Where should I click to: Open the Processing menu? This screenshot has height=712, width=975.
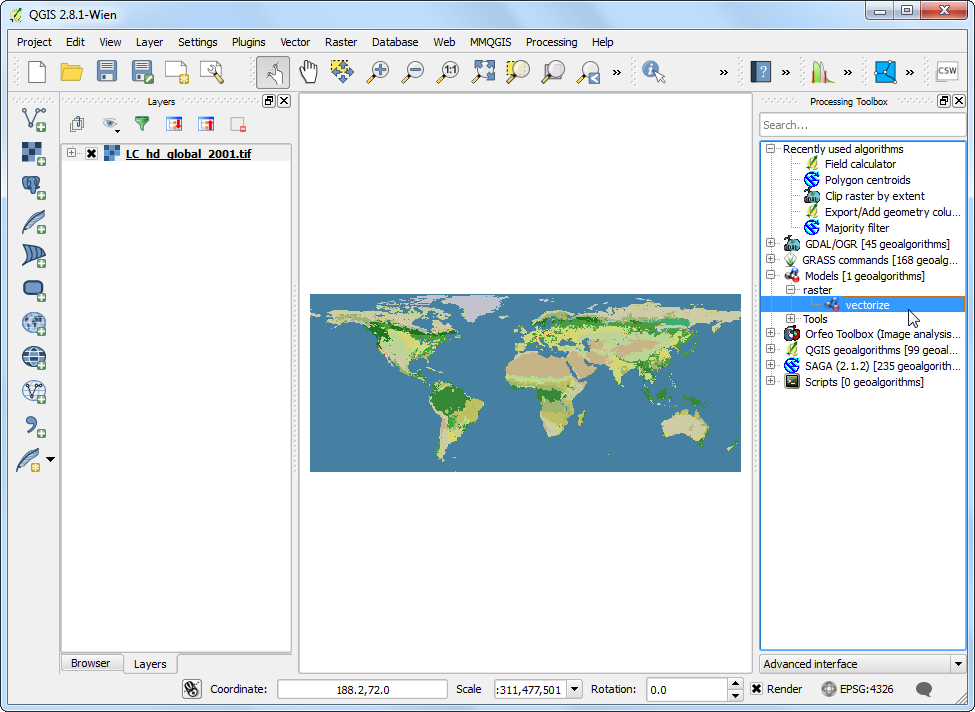pyautogui.click(x=552, y=42)
